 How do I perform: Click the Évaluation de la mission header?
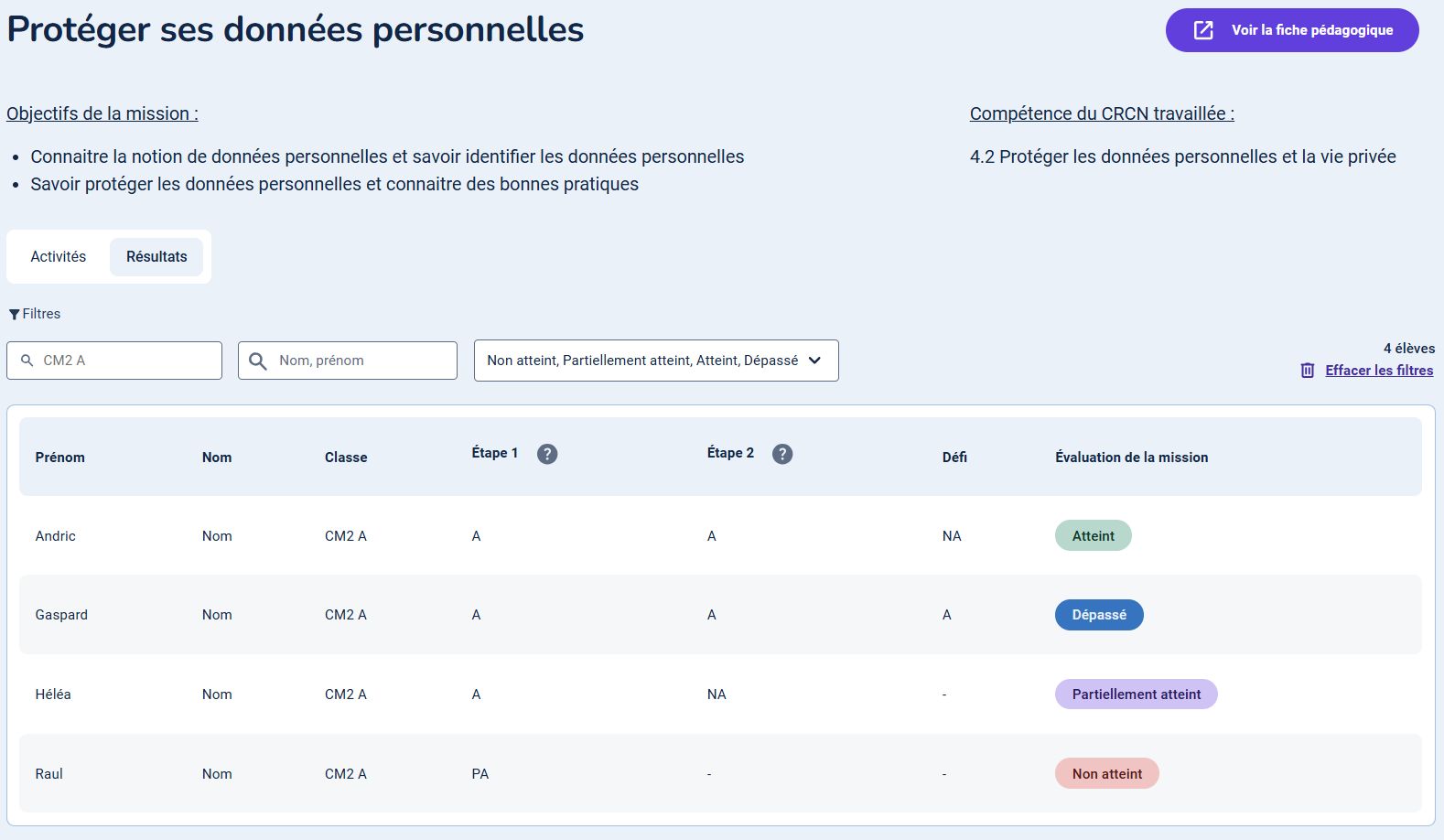click(x=1132, y=458)
